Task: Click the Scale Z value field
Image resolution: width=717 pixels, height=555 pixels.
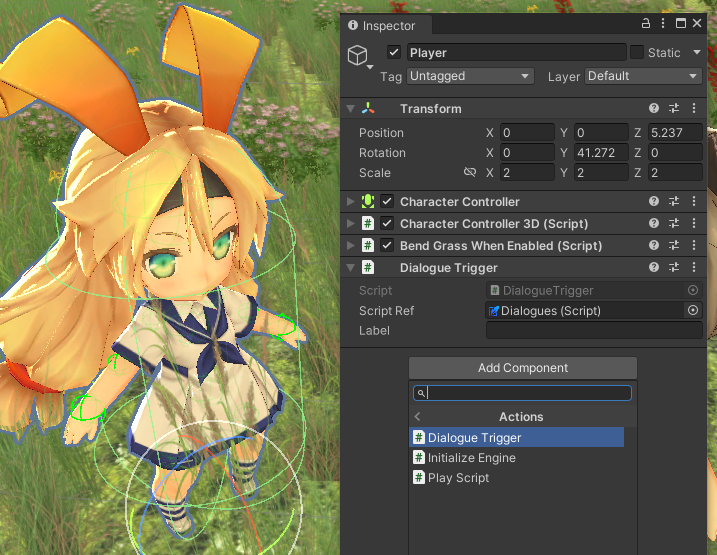Action: click(x=675, y=173)
